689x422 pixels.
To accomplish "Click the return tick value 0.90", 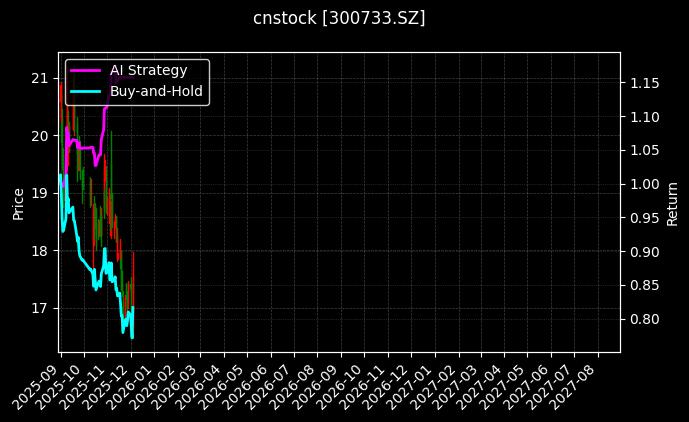I will pos(645,252).
